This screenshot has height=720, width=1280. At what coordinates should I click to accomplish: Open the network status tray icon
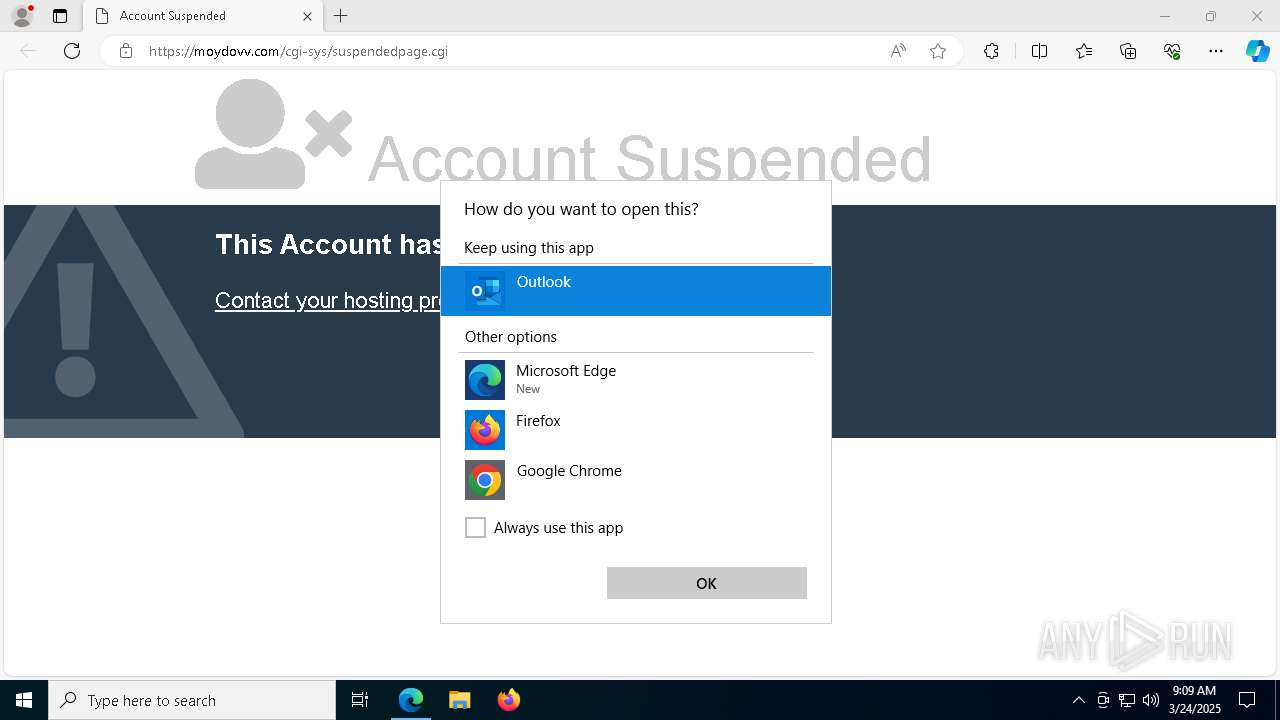[x=1127, y=700]
